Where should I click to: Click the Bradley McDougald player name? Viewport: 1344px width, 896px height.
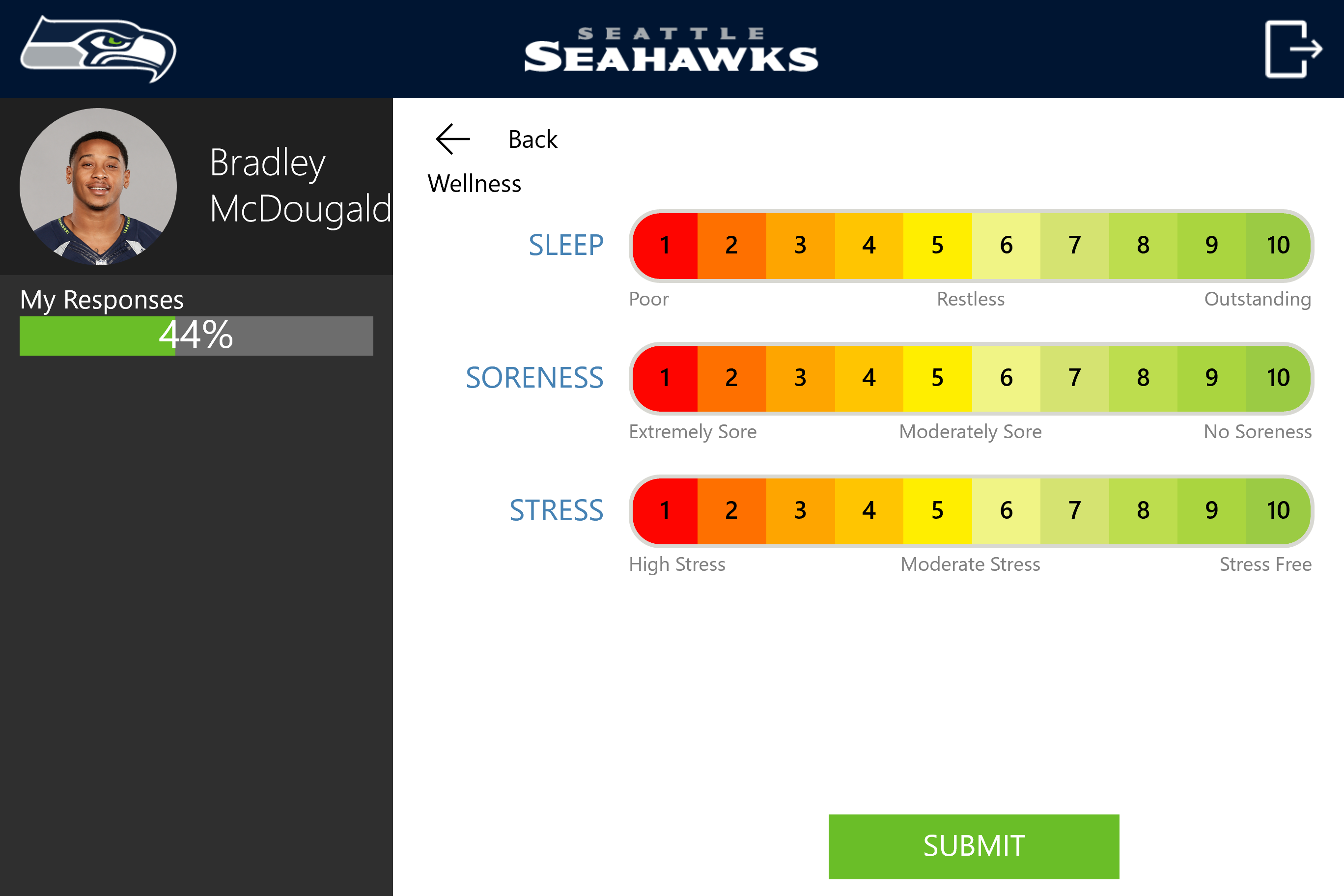click(300, 186)
